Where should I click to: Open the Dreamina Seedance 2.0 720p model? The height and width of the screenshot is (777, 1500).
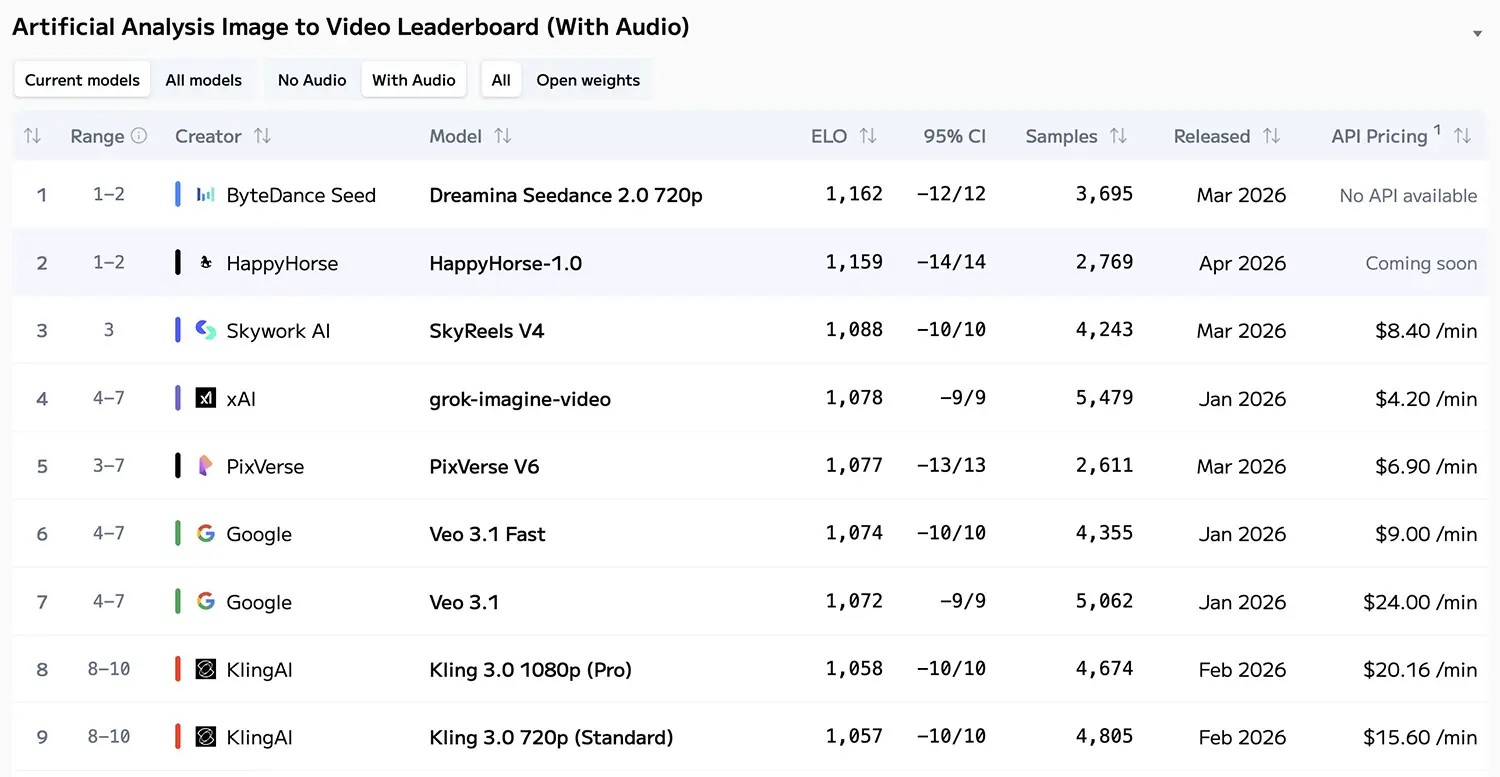click(566, 195)
